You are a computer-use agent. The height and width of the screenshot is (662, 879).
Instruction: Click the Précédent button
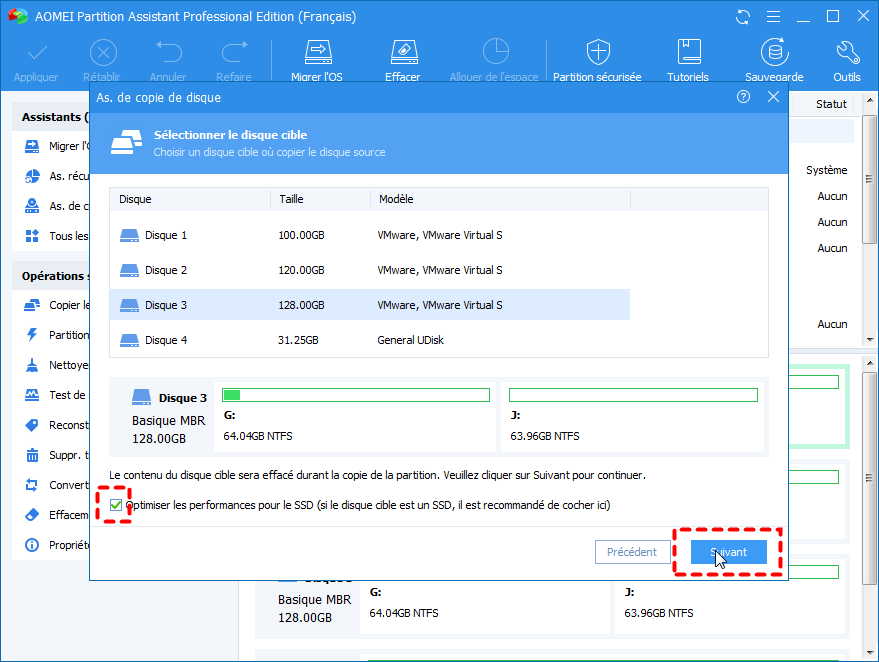[632, 552]
